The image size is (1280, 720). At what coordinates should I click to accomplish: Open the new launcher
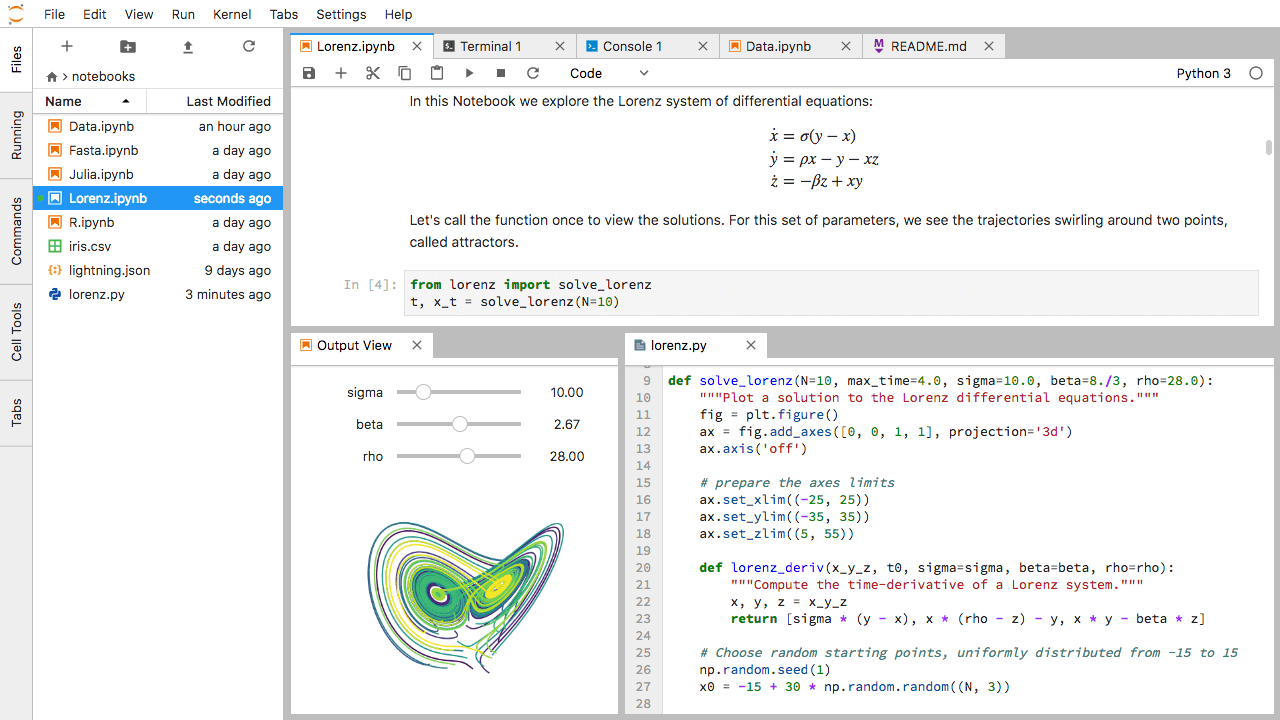coord(66,46)
